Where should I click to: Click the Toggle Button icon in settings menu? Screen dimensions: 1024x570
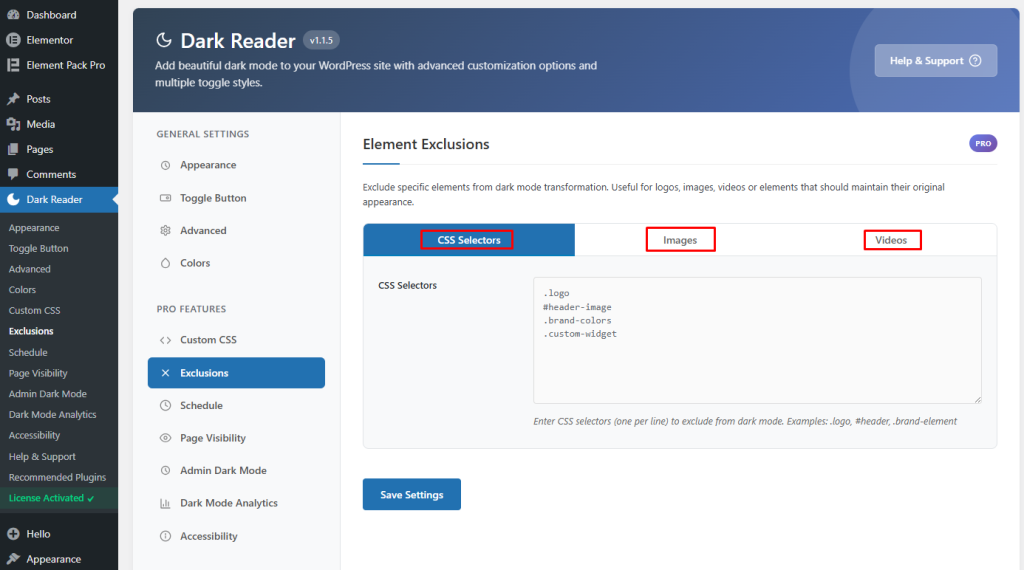click(x=165, y=198)
